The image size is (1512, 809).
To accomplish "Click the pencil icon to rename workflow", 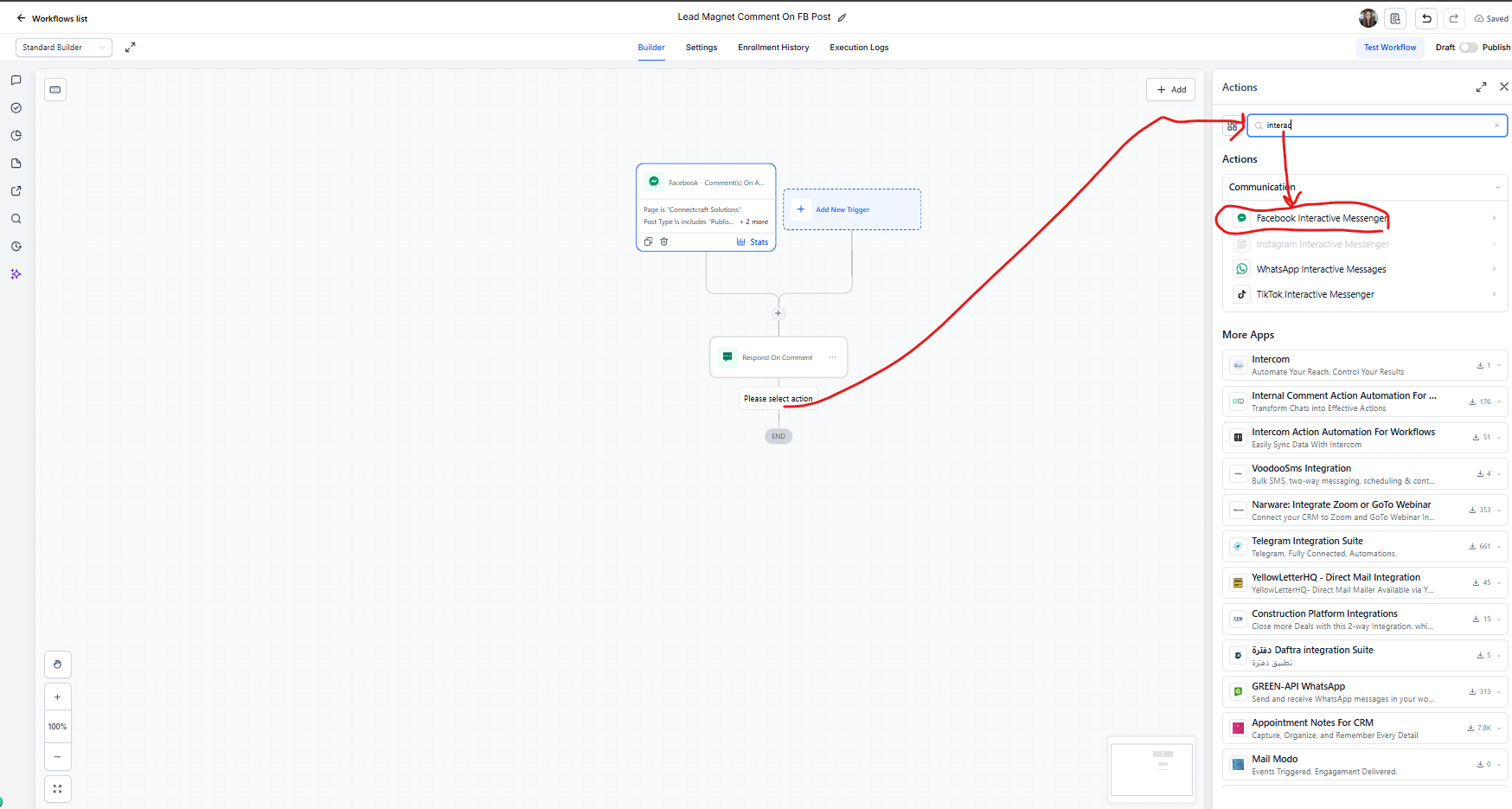I will click(842, 17).
